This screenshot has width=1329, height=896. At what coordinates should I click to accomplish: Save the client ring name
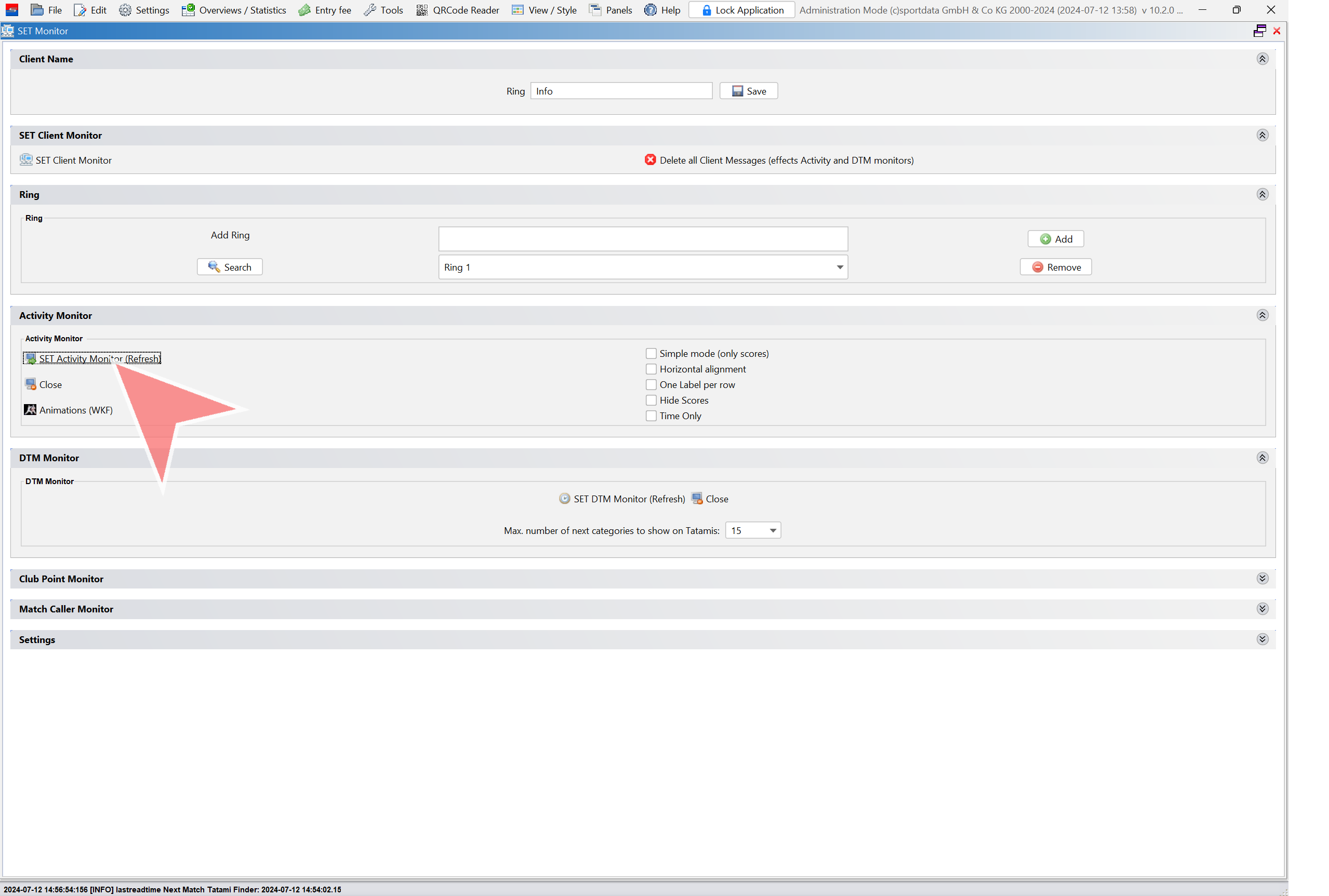coord(748,91)
